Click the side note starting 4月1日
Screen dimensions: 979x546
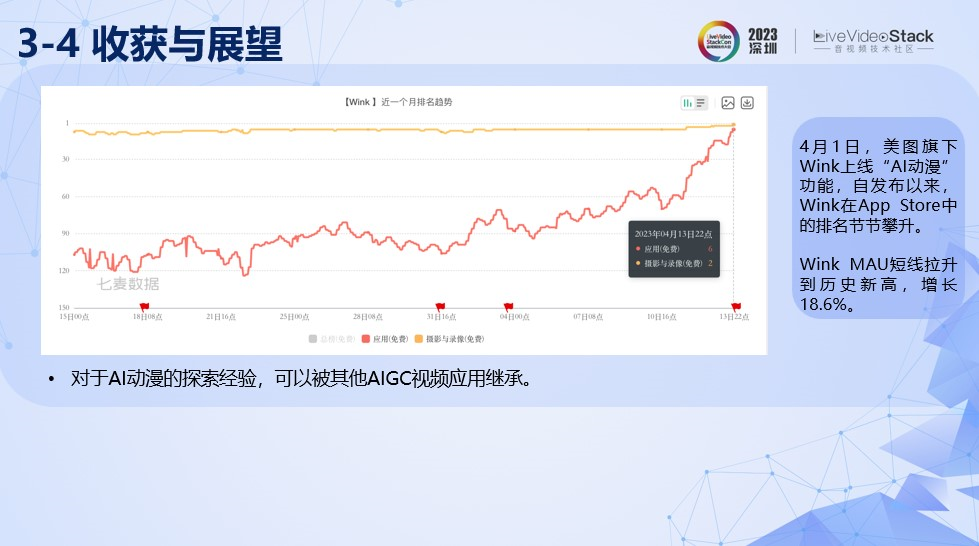coord(878,186)
